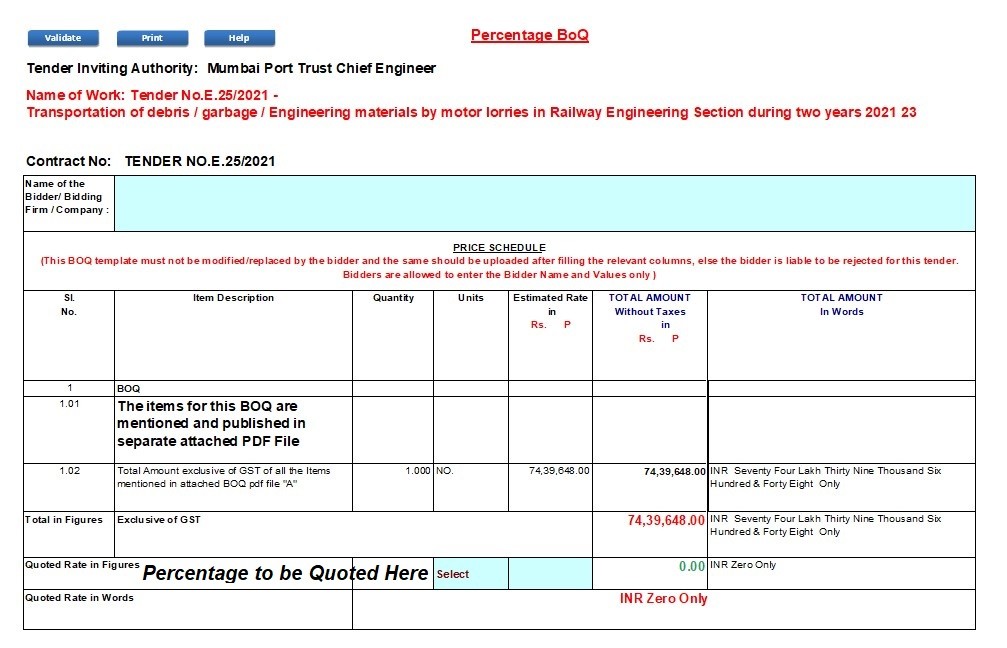Screen dimensions: 1007x648
Task: Click the Sl. No. 1.02 cell
Action: (69, 471)
